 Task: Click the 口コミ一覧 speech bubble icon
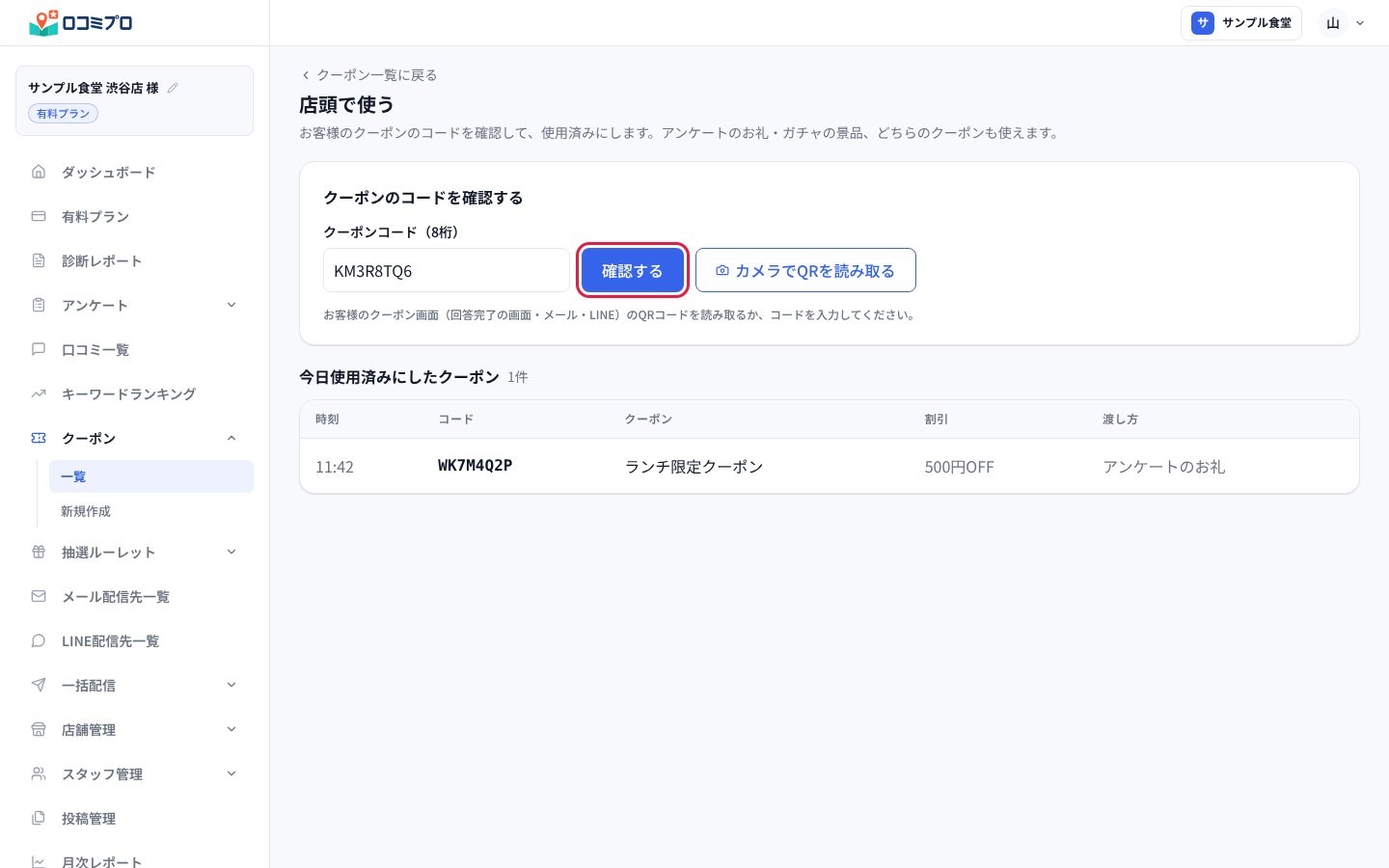click(39, 349)
